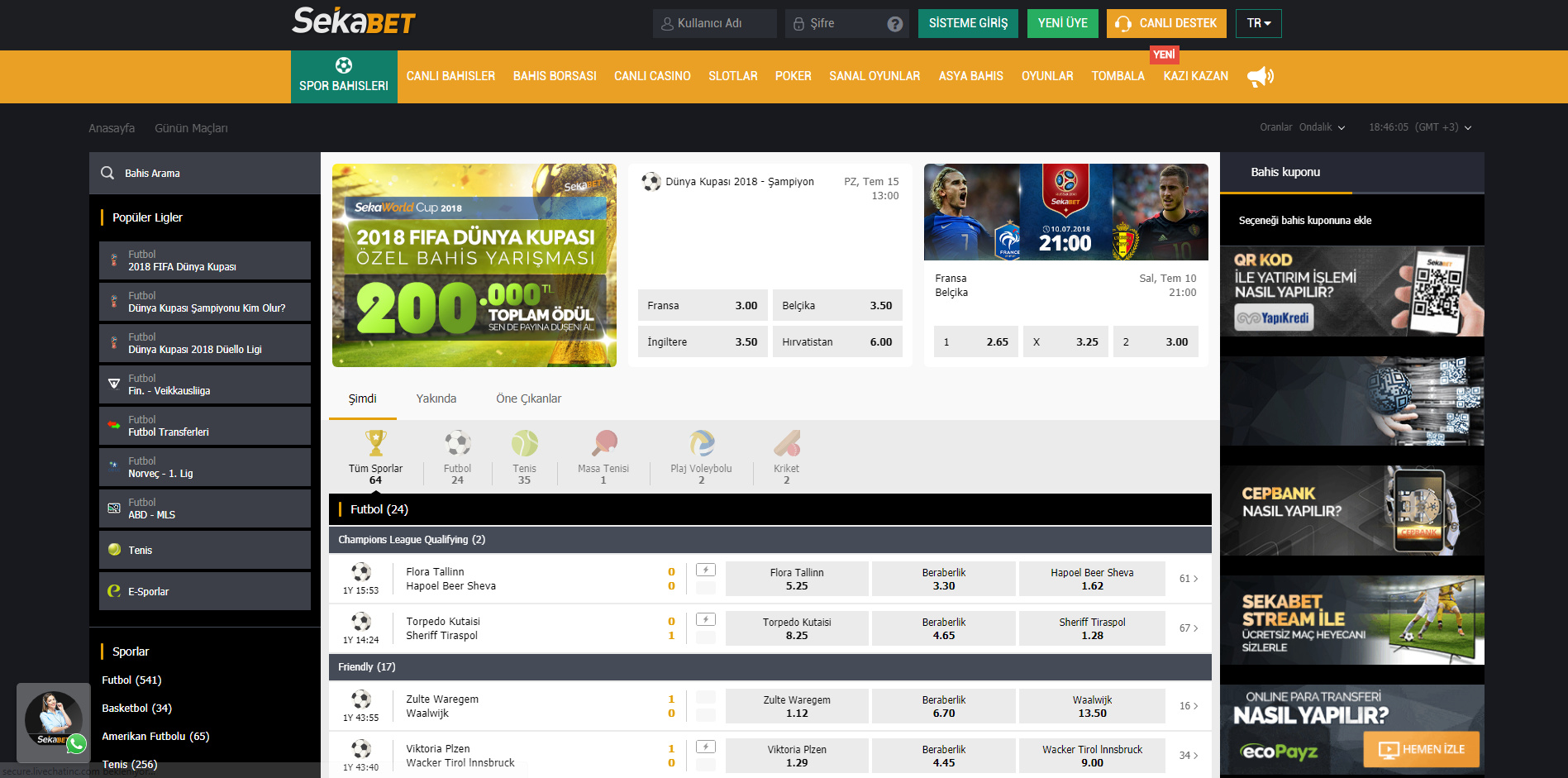Bet on Hırvatistan 6.00 outright
This screenshot has width=1568, height=778.
[837, 341]
